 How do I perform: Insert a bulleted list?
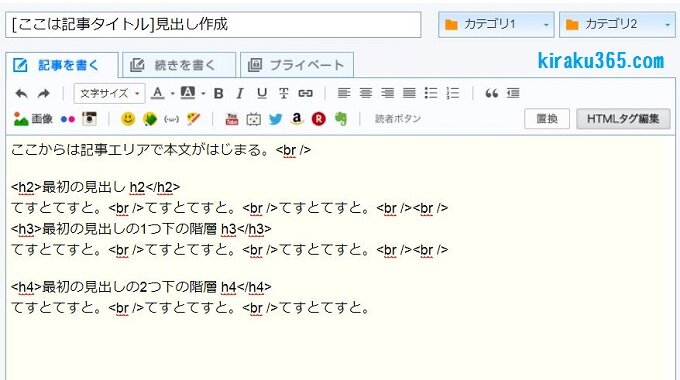point(431,93)
